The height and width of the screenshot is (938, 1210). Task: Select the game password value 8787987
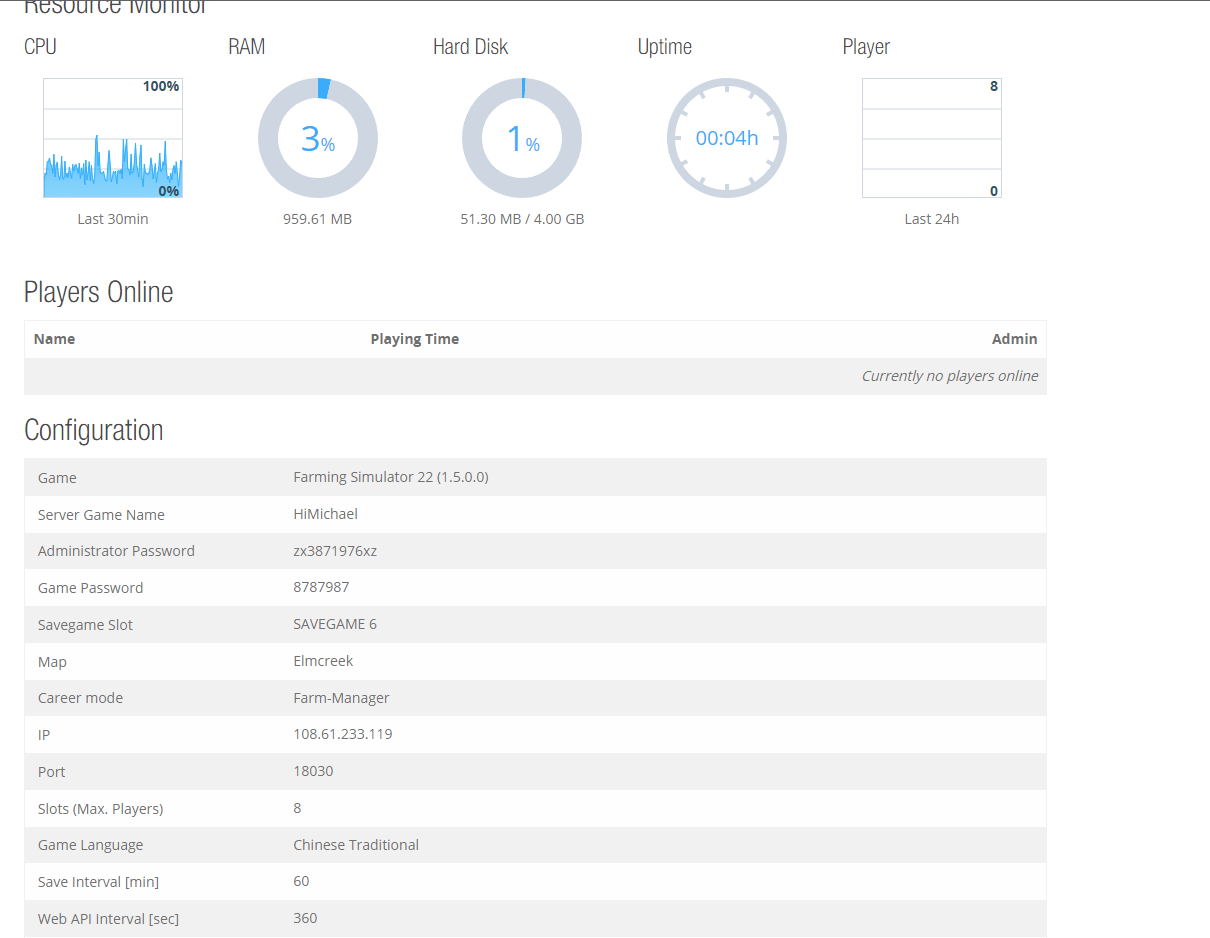click(321, 587)
